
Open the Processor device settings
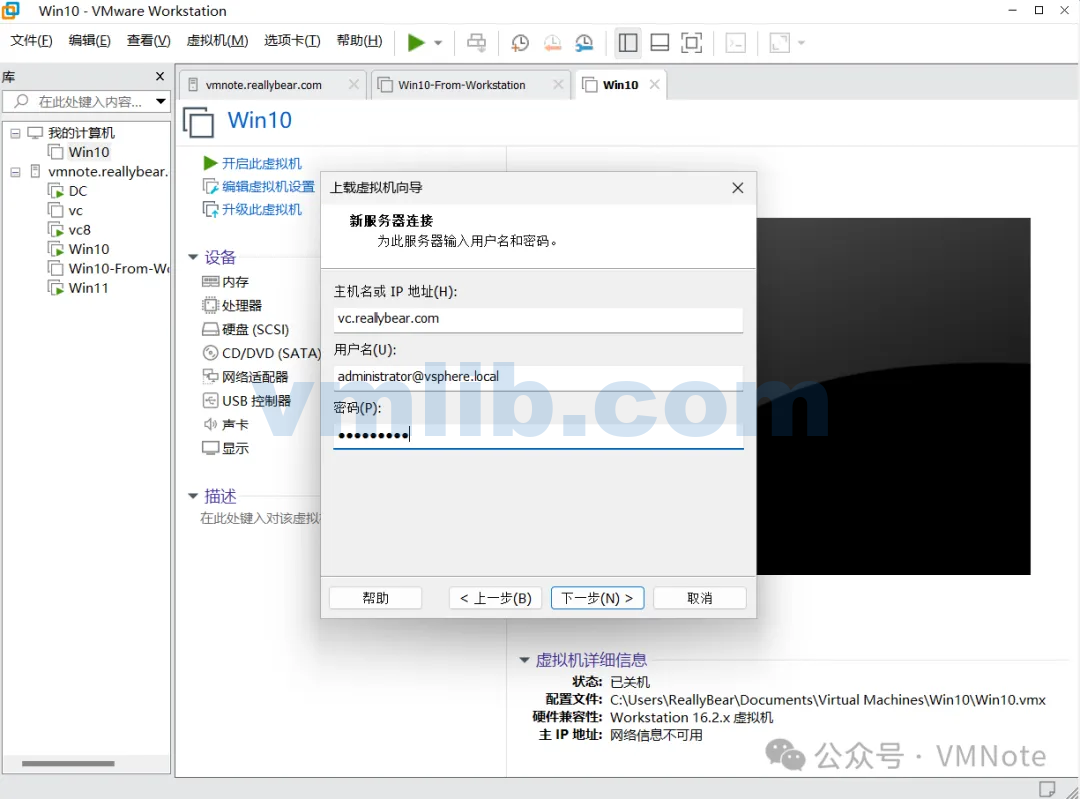235,305
